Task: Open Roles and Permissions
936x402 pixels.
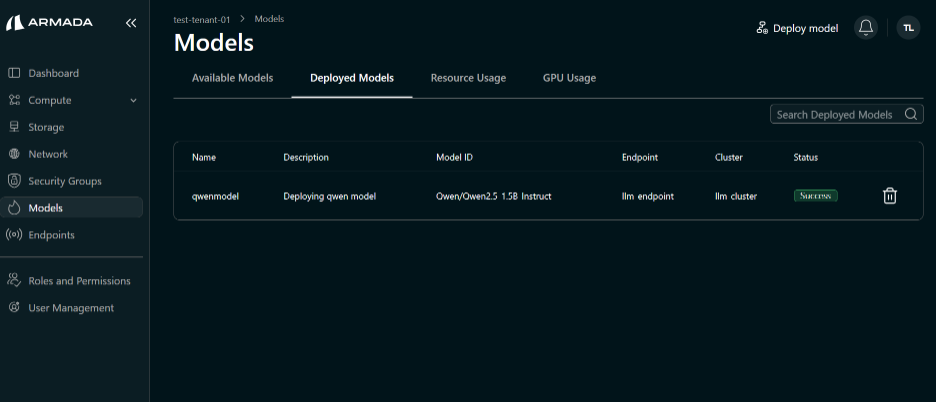Action: click(79, 281)
